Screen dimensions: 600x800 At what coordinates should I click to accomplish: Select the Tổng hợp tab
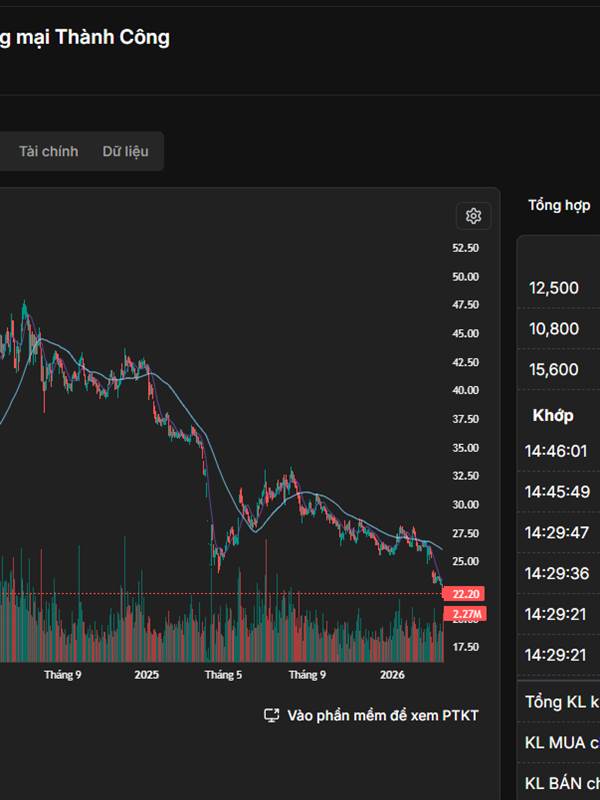559,205
